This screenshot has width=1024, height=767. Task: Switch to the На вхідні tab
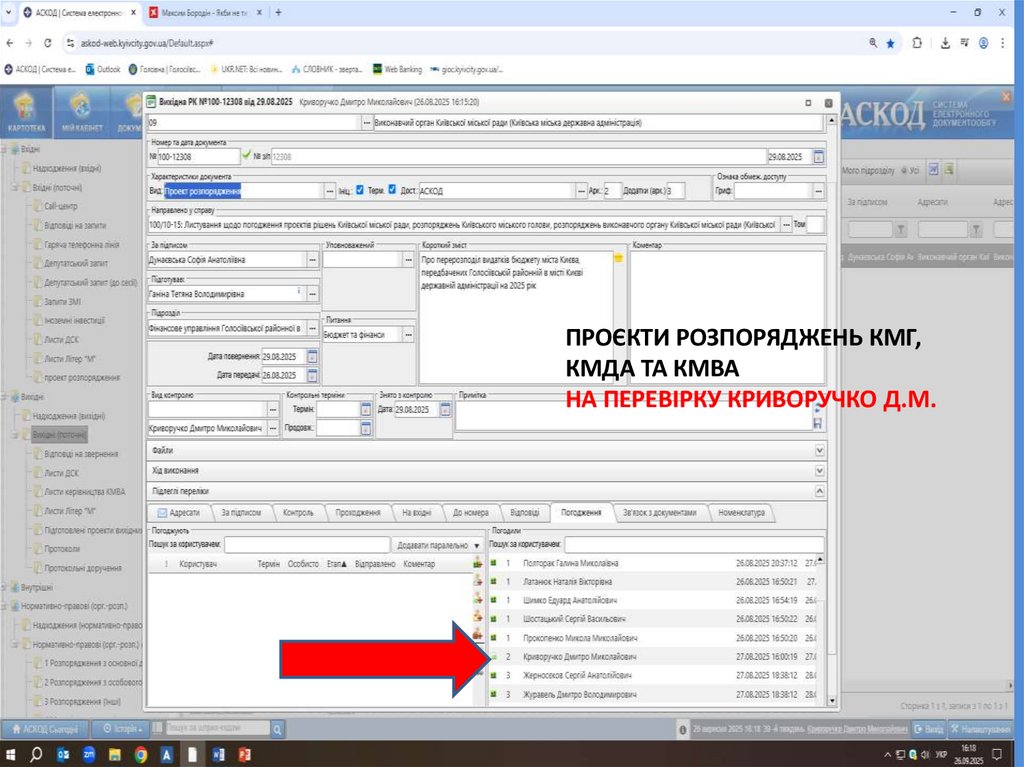coord(416,513)
